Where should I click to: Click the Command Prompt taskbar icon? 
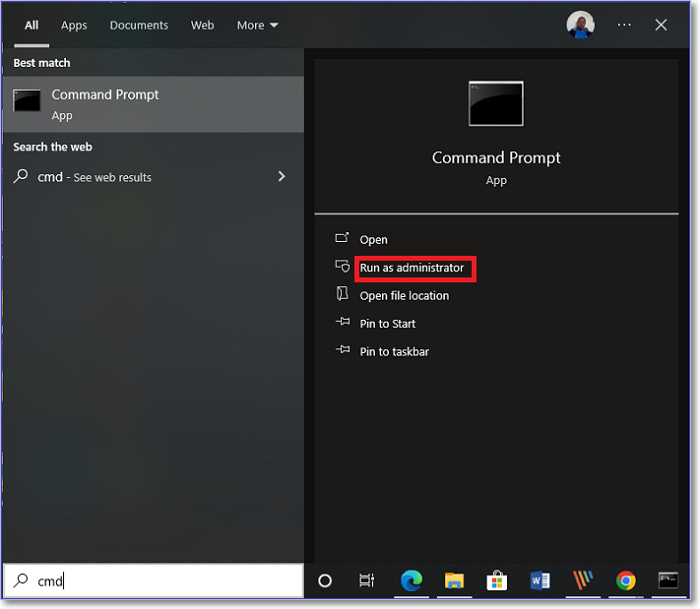(667, 581)
